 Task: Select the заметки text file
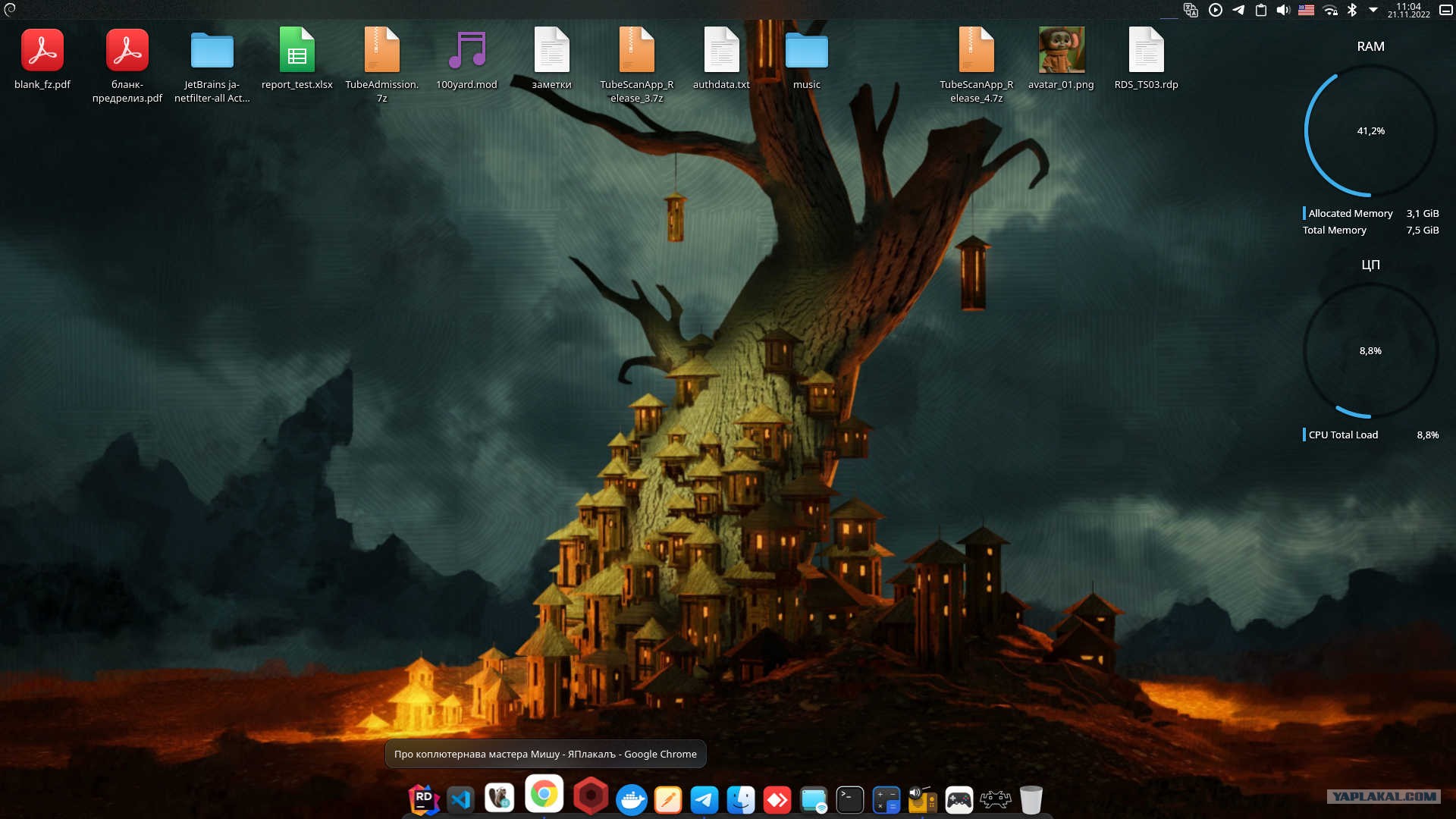(552, 59)
